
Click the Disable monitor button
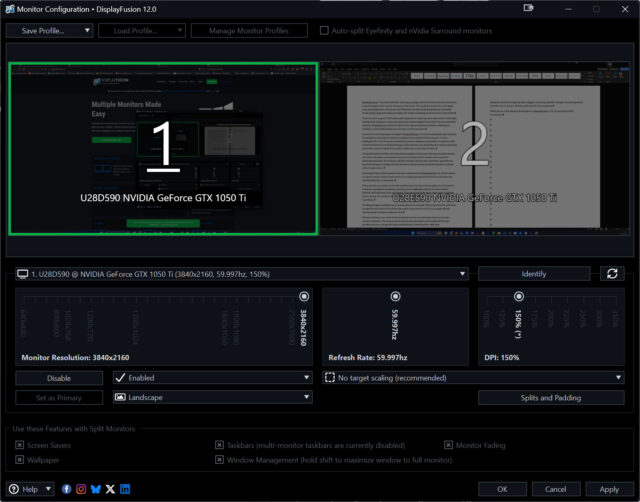[x=59, y=378]
